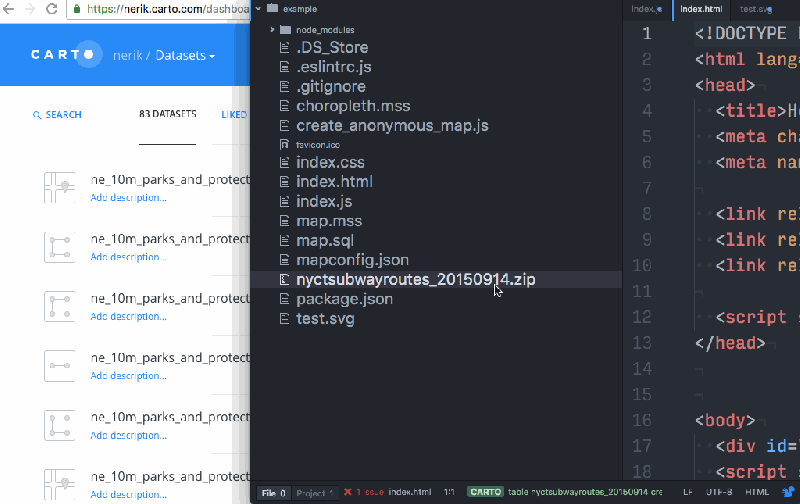Image resolution: width=800 pixels, height=504 pixels.
Task: Click the green CARTO badge in status bar
Action: pyautogui.click(x=485, y=492)
